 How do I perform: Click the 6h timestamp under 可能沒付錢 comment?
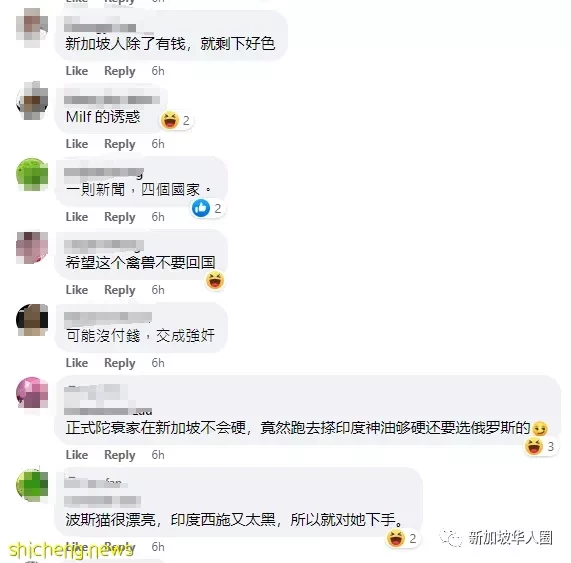(158, 363)
